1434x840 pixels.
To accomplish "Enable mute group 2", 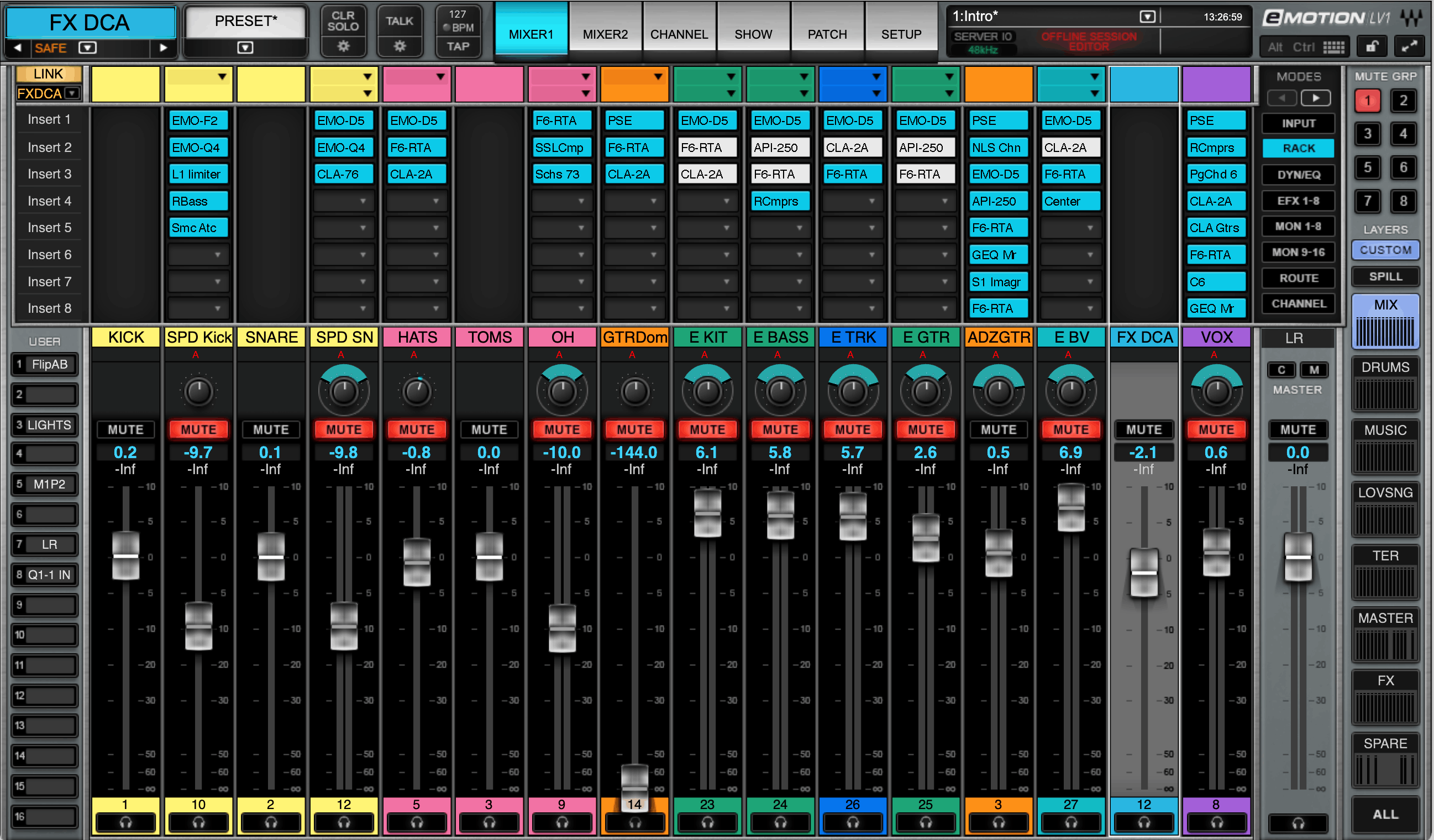I will point(1403,101).
